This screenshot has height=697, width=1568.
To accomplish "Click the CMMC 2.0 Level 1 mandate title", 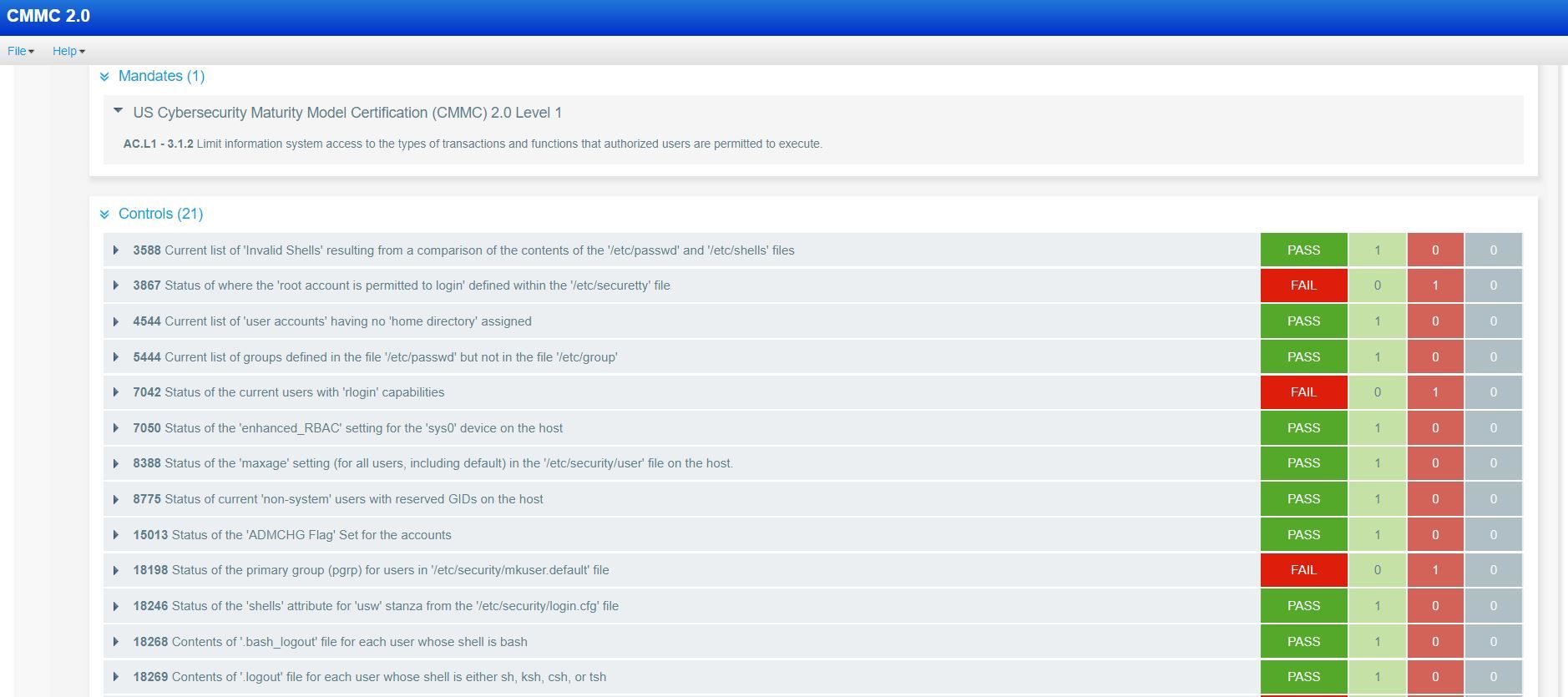I will (347, 113).
